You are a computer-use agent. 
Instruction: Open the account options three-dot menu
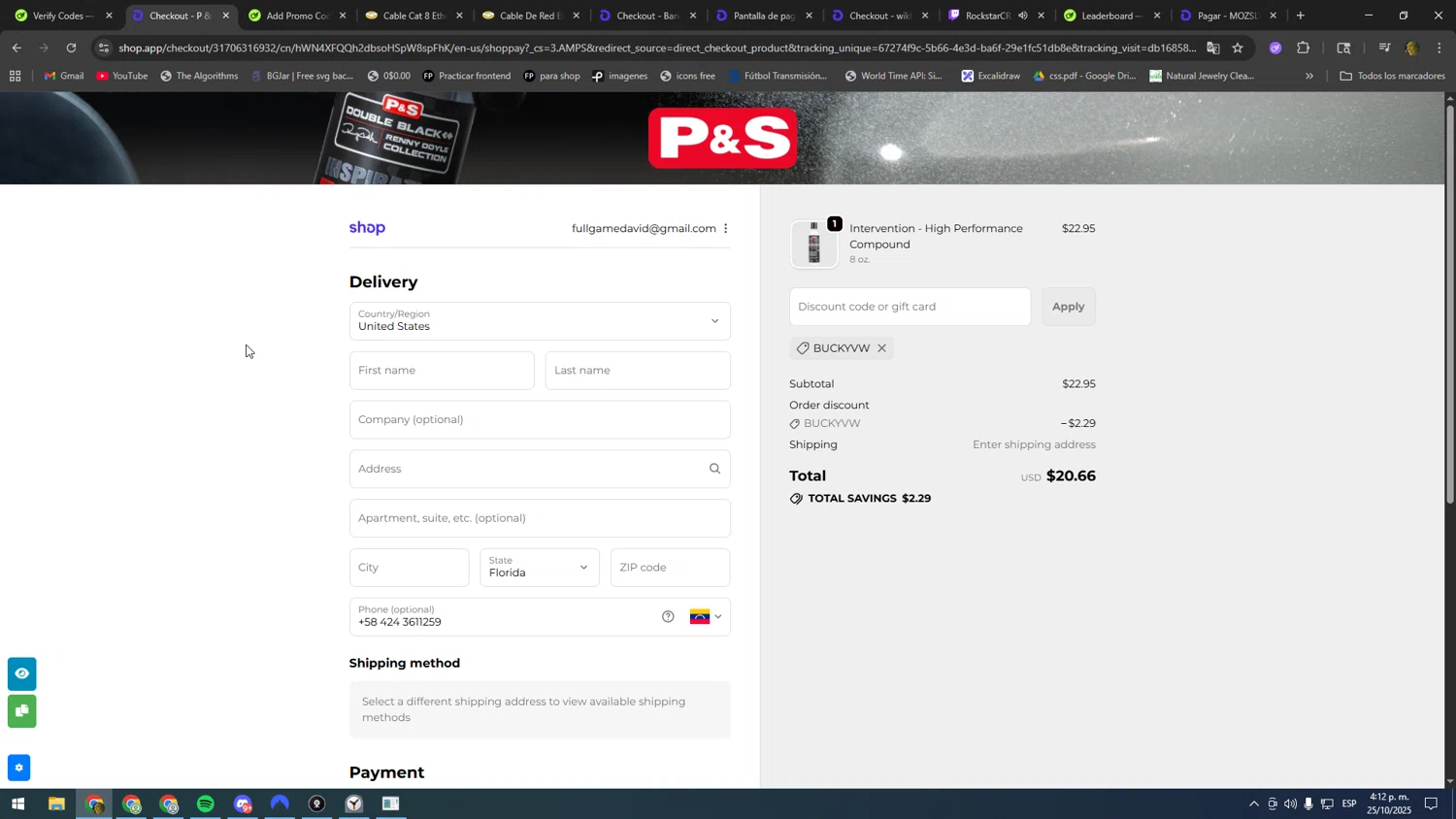click(x=725, y=229)
